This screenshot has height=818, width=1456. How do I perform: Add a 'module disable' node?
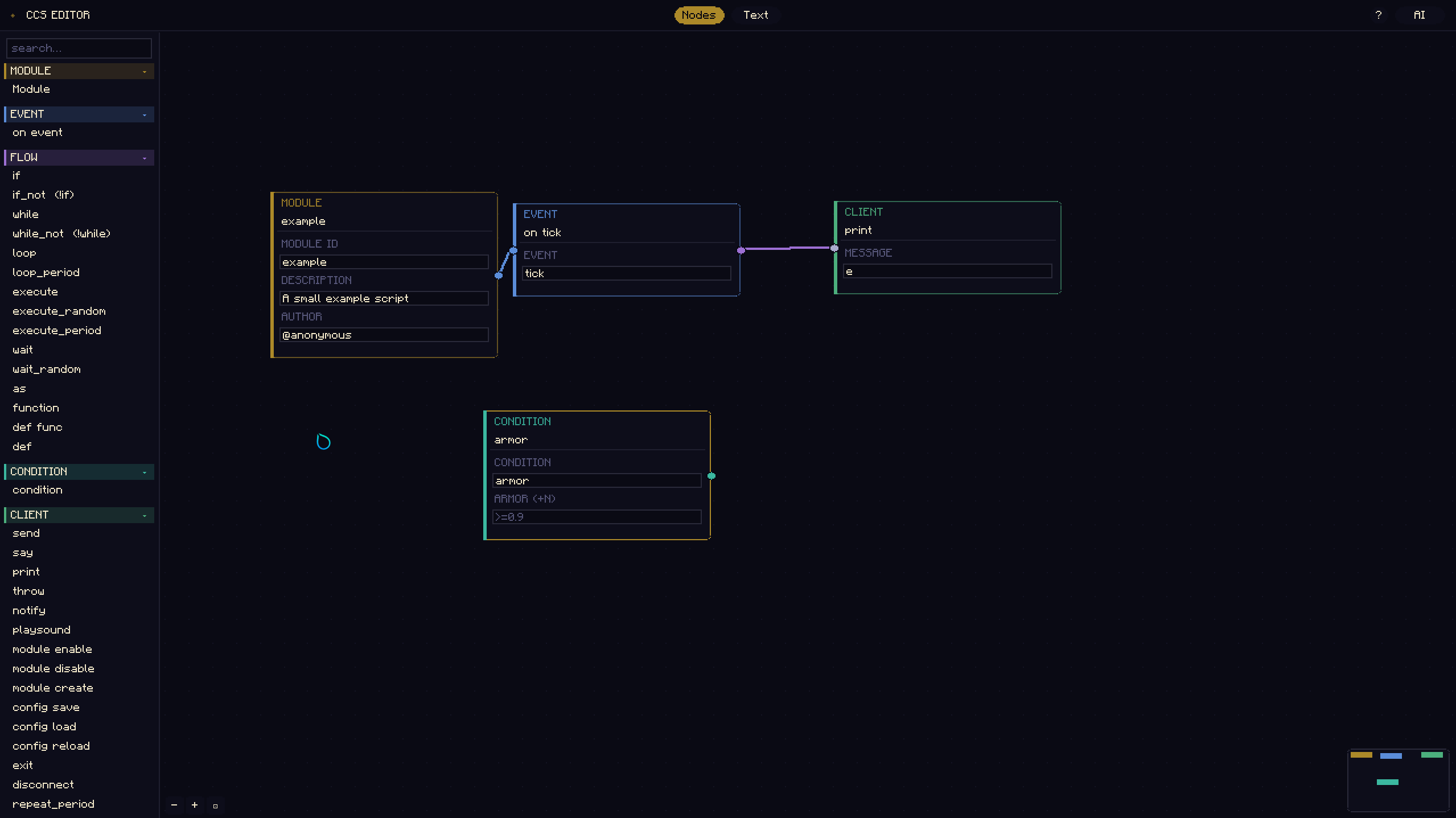pyautogui.click(x=79, y=669)
